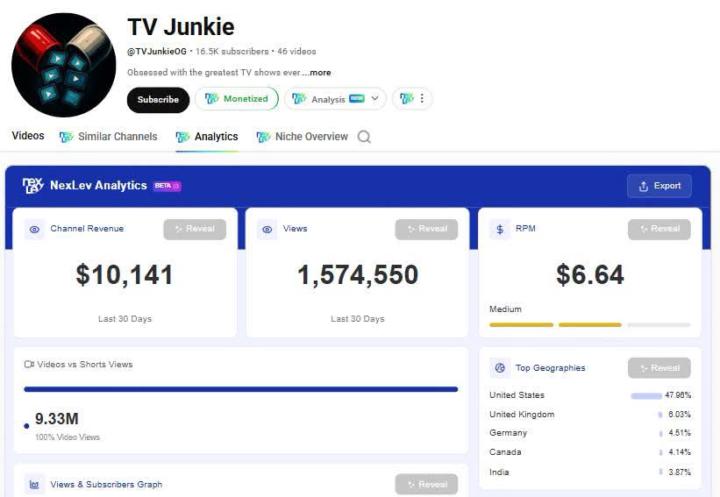
Task: Click the dollar icon beside RPM
Action: (x=500, y=229)
